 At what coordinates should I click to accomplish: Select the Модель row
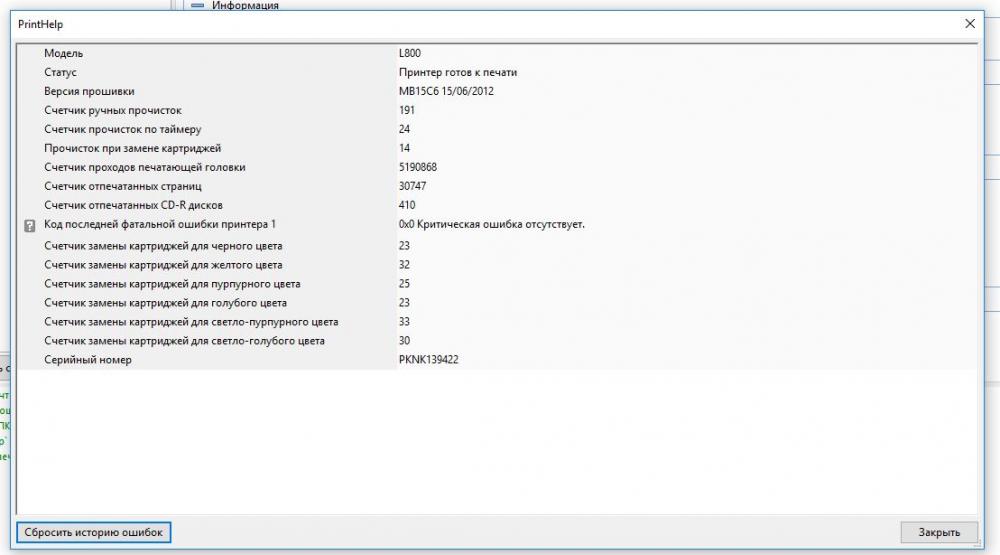(x=497, y=53)
